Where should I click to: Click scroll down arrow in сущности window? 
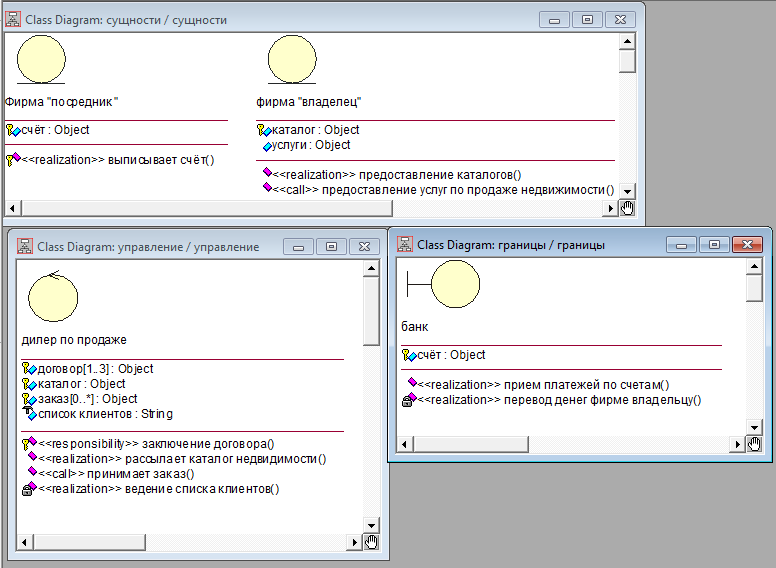point(627,191)
